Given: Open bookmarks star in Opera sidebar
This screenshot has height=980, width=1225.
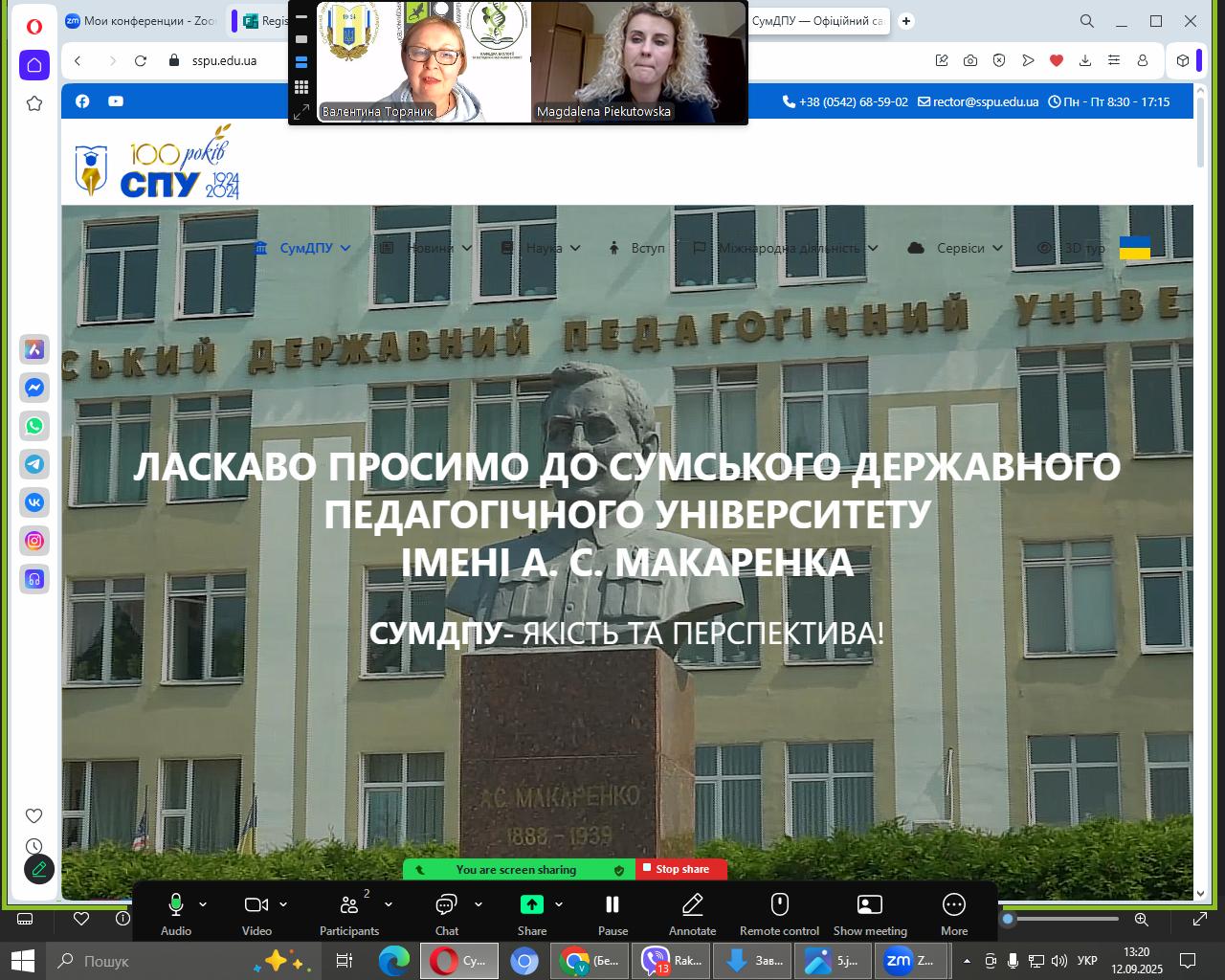Looking at the screenshot, I should click(34, 103).
